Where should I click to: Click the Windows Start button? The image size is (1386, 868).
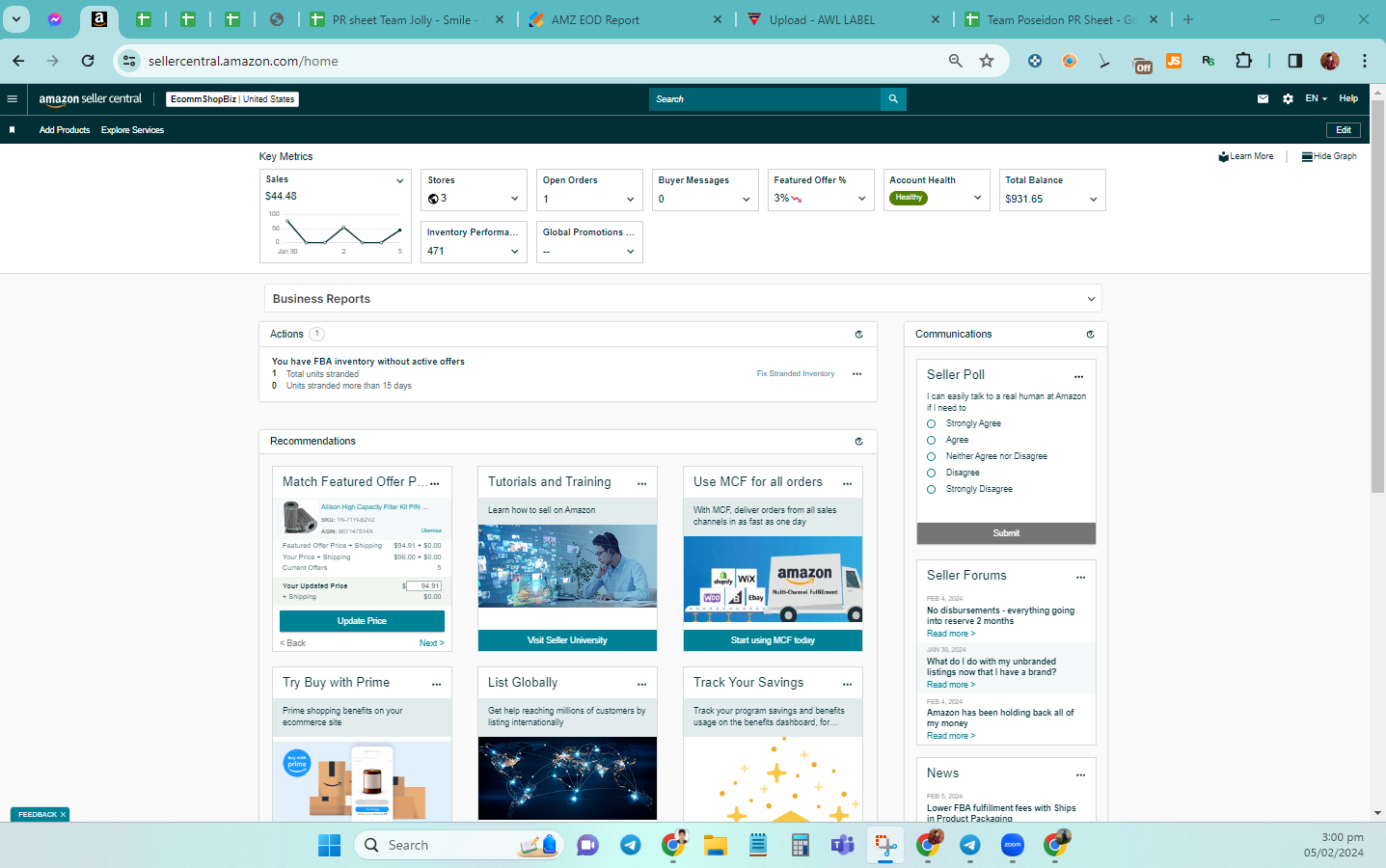point(329,845)
